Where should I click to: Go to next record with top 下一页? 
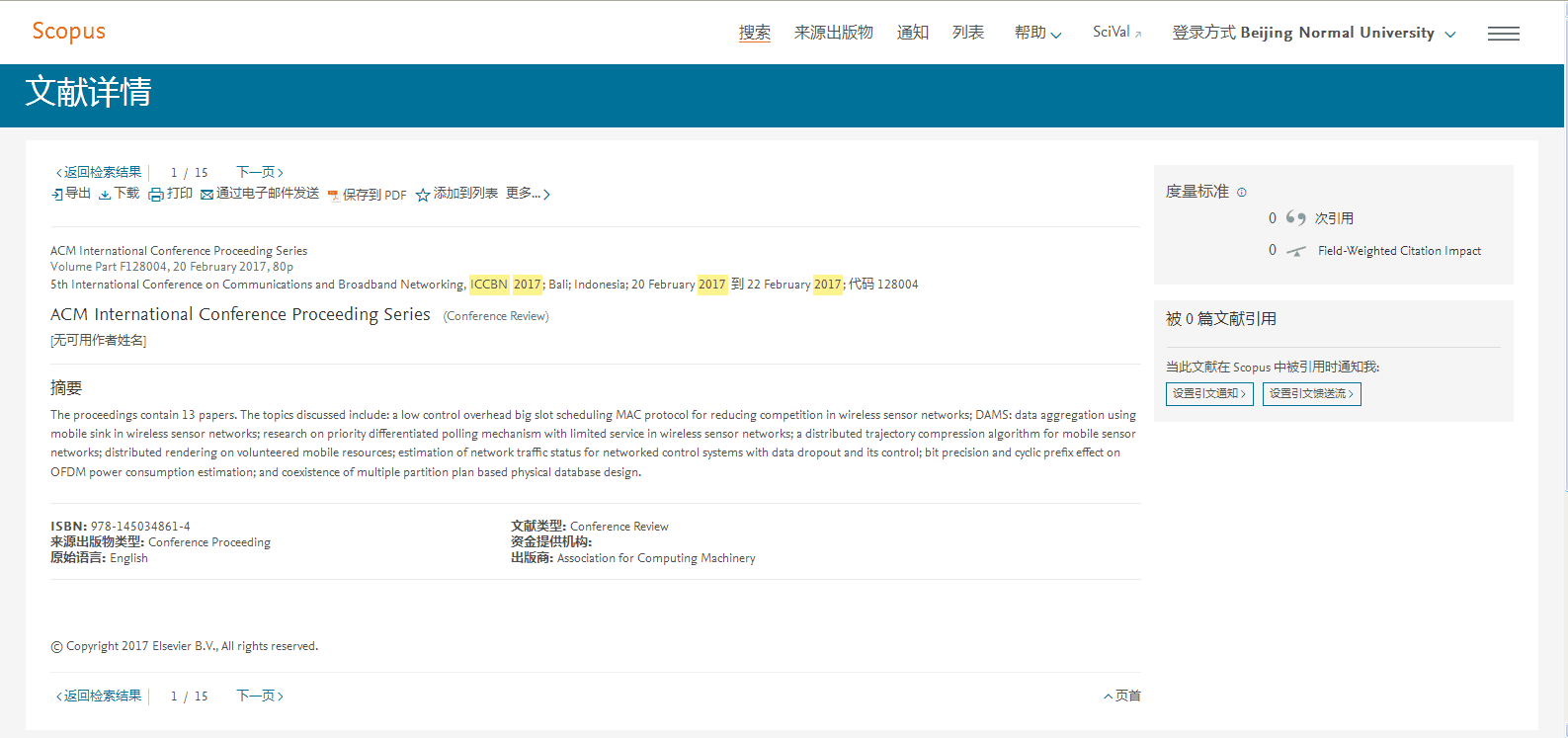(260, 172)
